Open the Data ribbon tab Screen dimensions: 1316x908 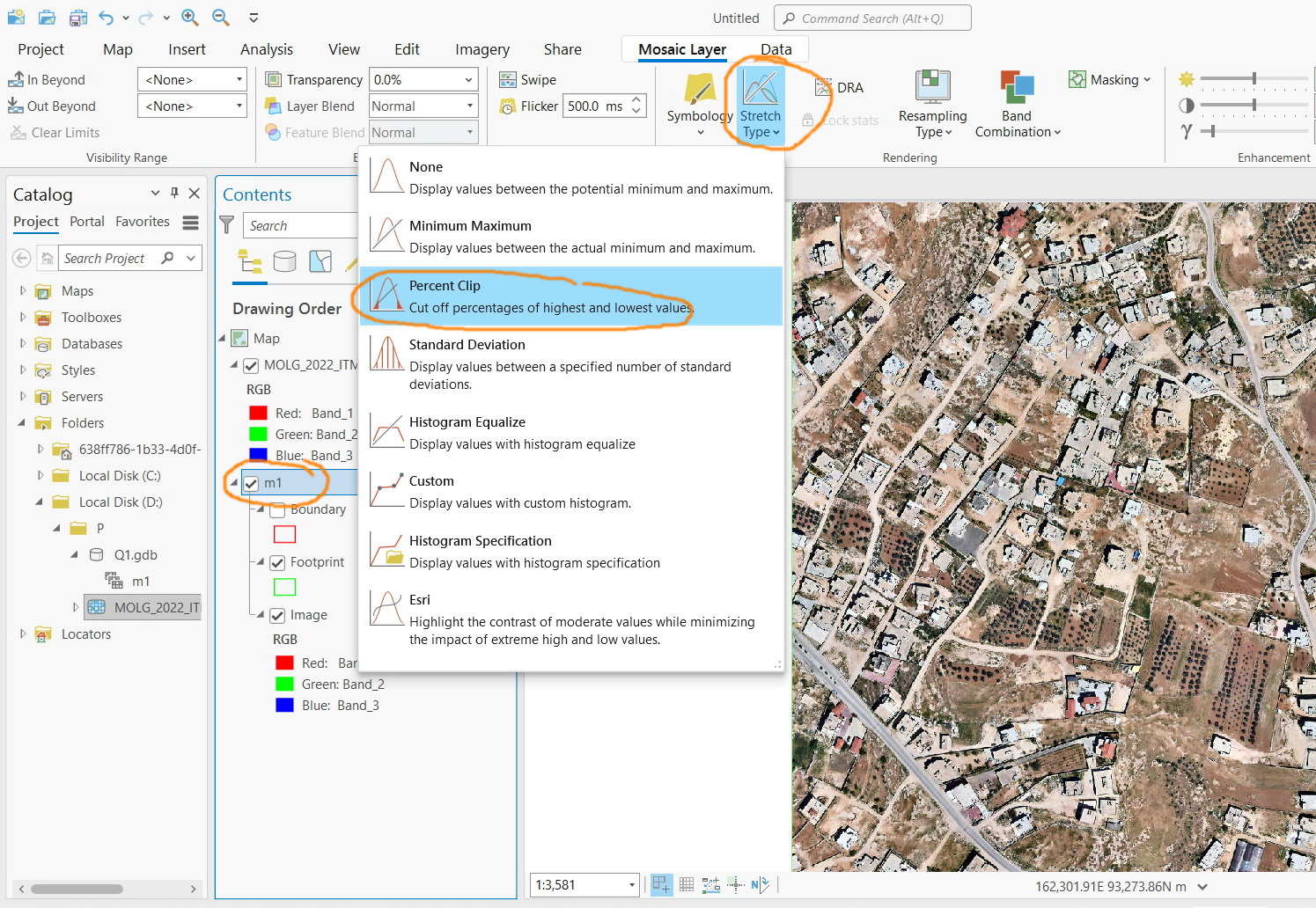click(x=776, y=49)
